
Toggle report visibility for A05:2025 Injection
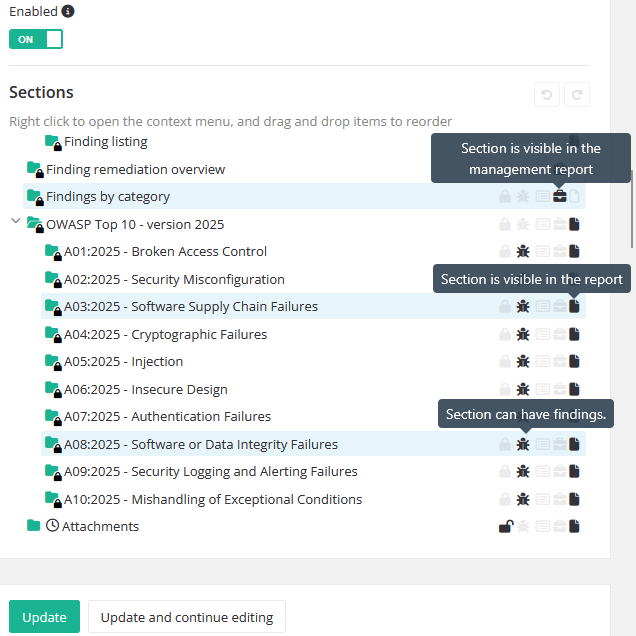tap(574, 362)
